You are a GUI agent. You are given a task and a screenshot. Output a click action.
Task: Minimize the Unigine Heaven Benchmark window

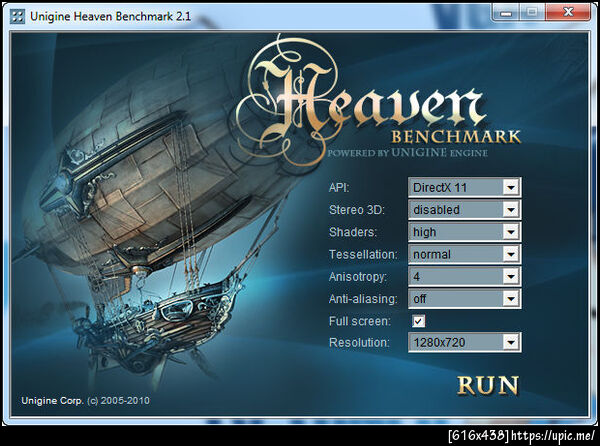(x=506, y=13)
